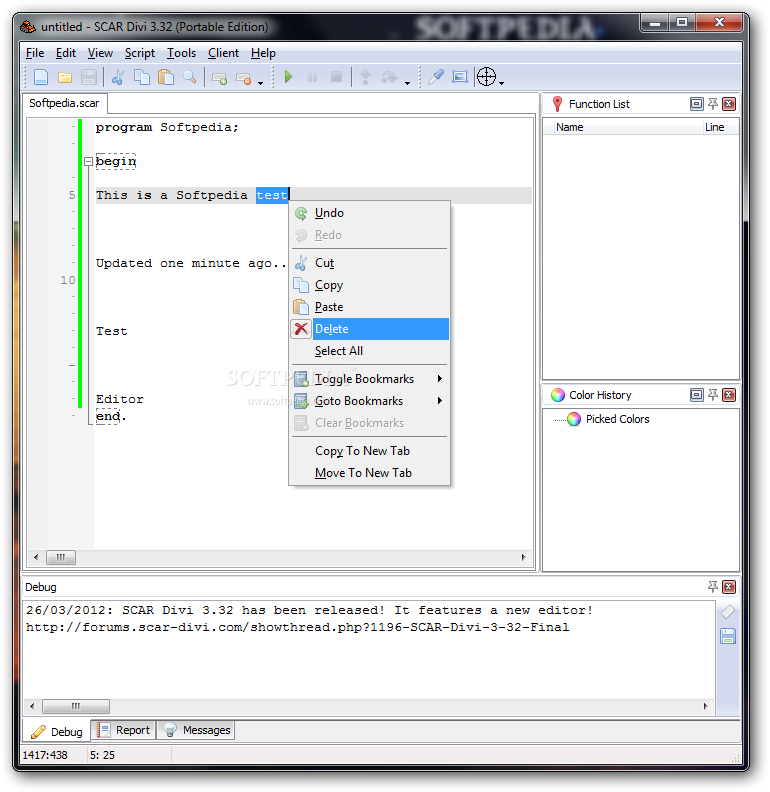Open the Script menu
This screenshot has width=770, height=792.
139,53
